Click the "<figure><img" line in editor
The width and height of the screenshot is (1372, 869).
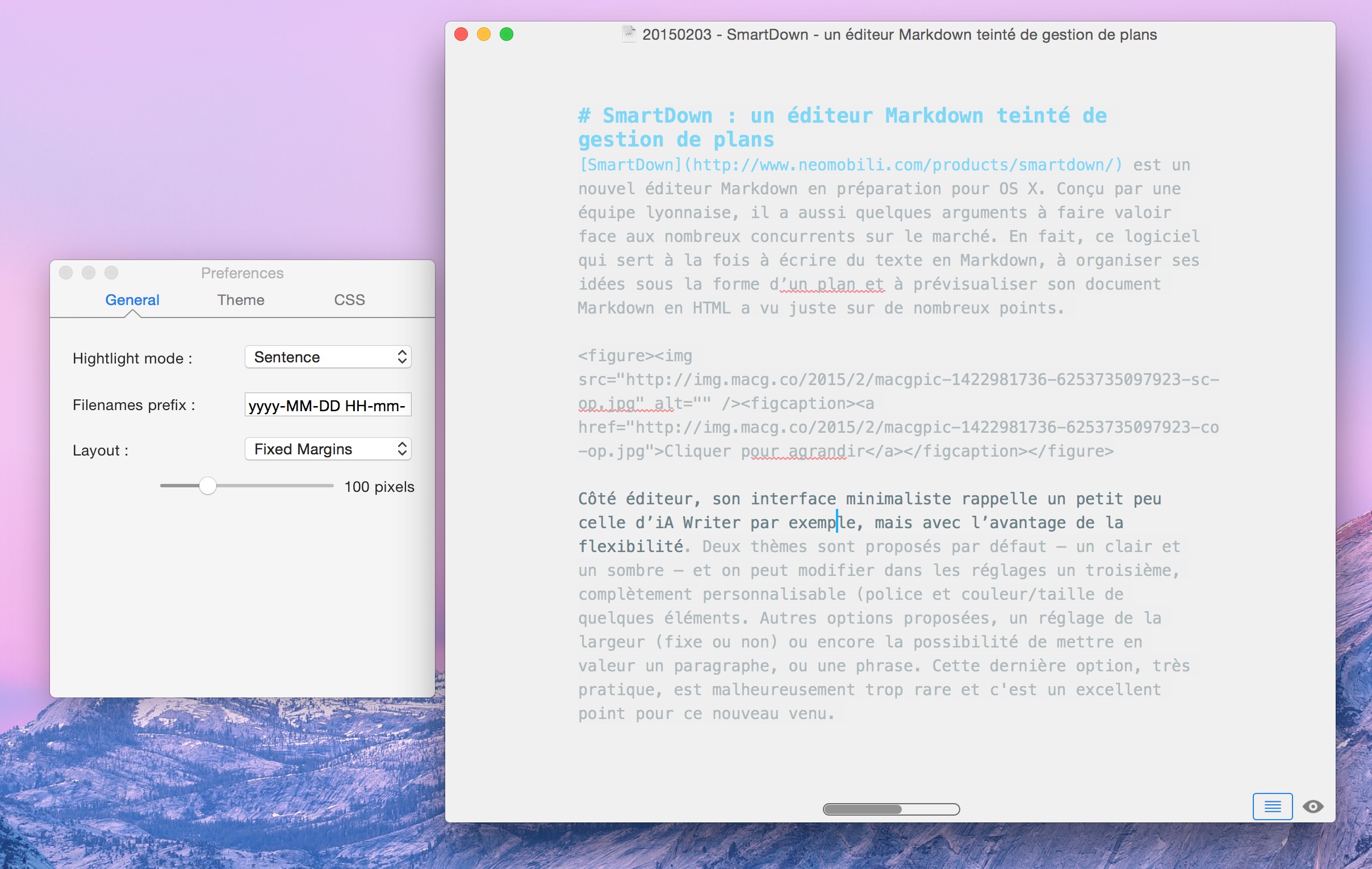click(x=635, y=356)
